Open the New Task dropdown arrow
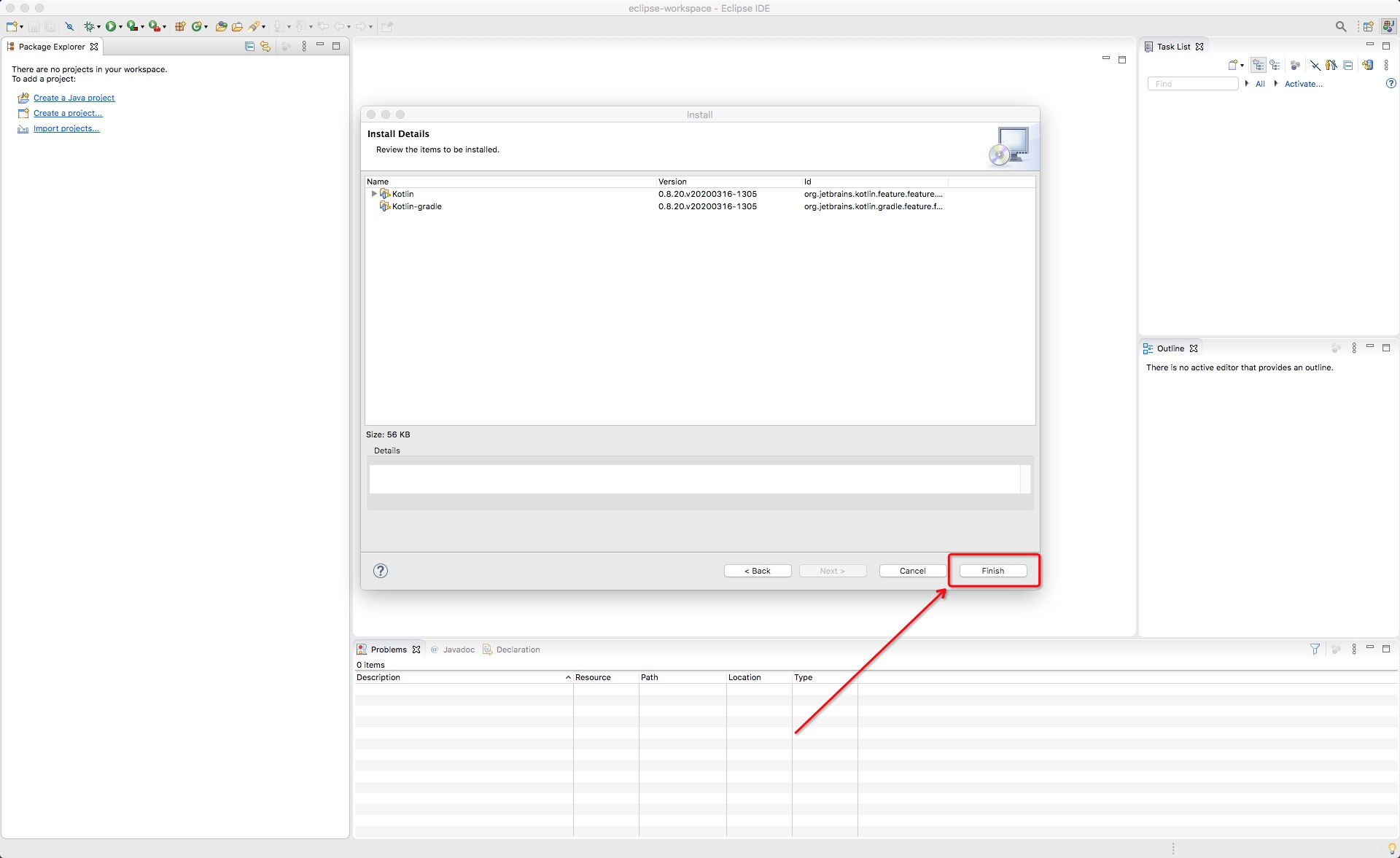 pyautogui.click(x=1242, y=66)
